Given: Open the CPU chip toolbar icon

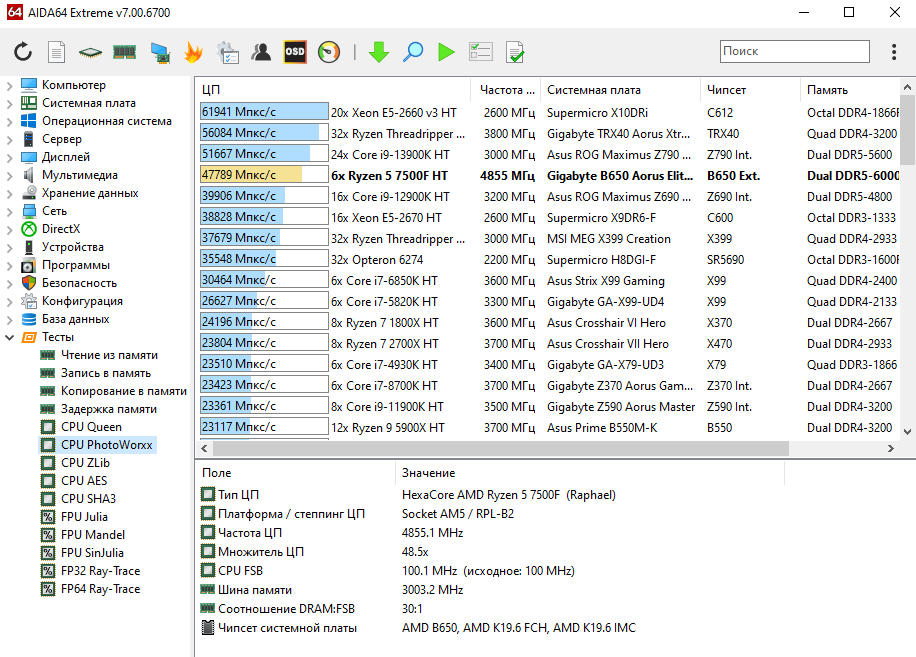Looking at the screenshot, I should (91, 53).
